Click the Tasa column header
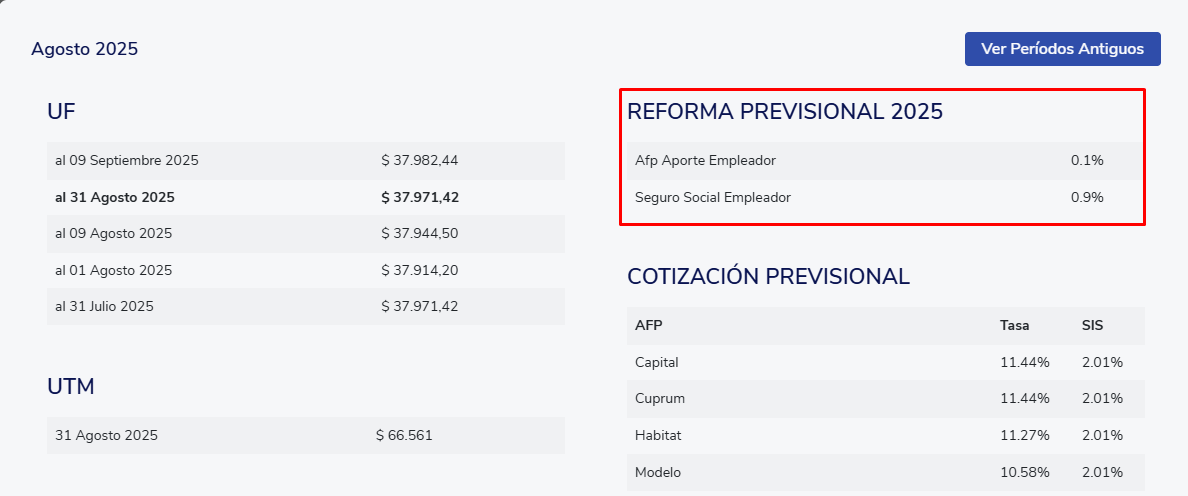This screenshot has height=496, width=1188. click(1014, 326)
